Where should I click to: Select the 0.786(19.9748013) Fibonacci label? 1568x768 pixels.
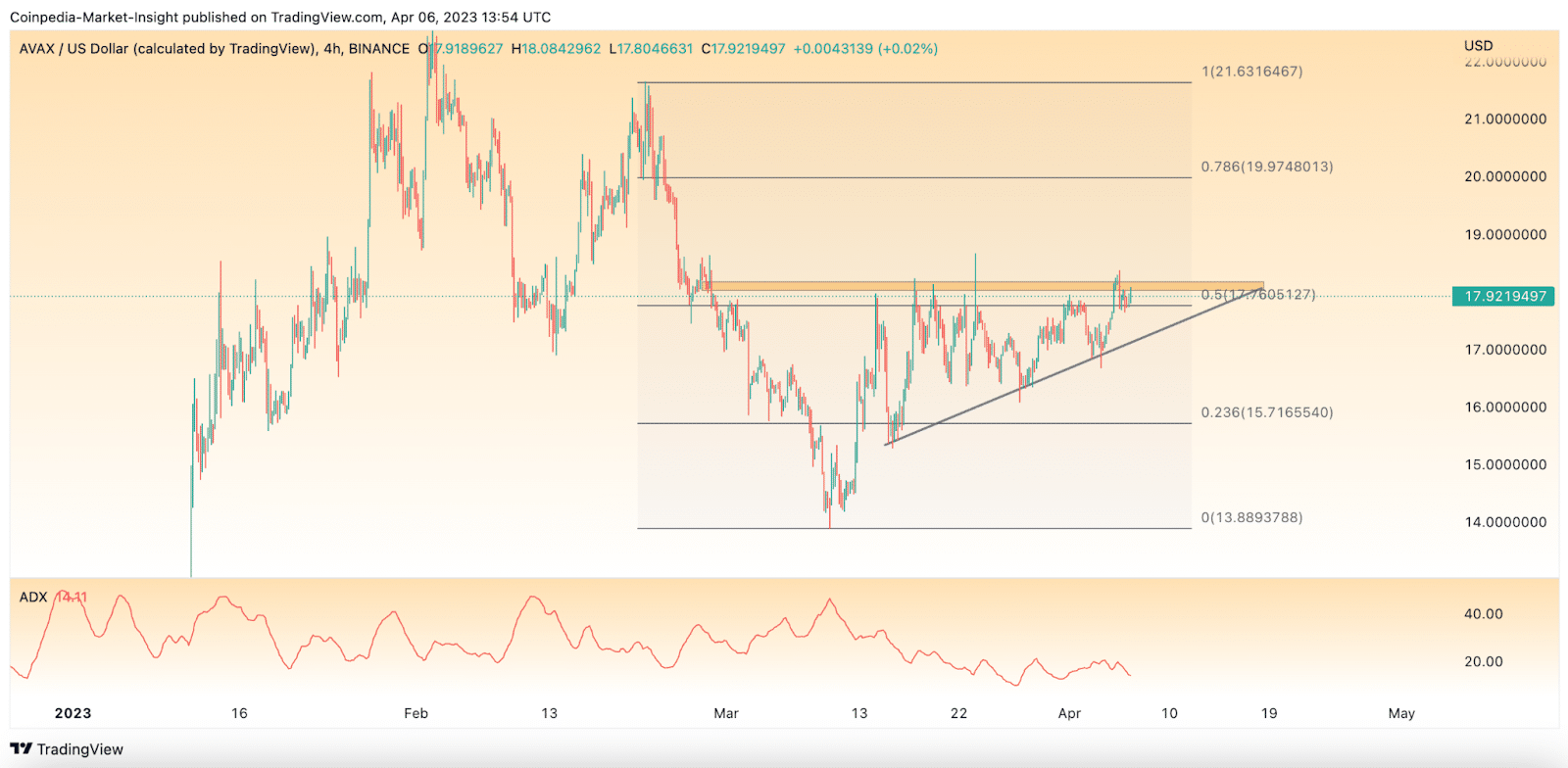1266,167
